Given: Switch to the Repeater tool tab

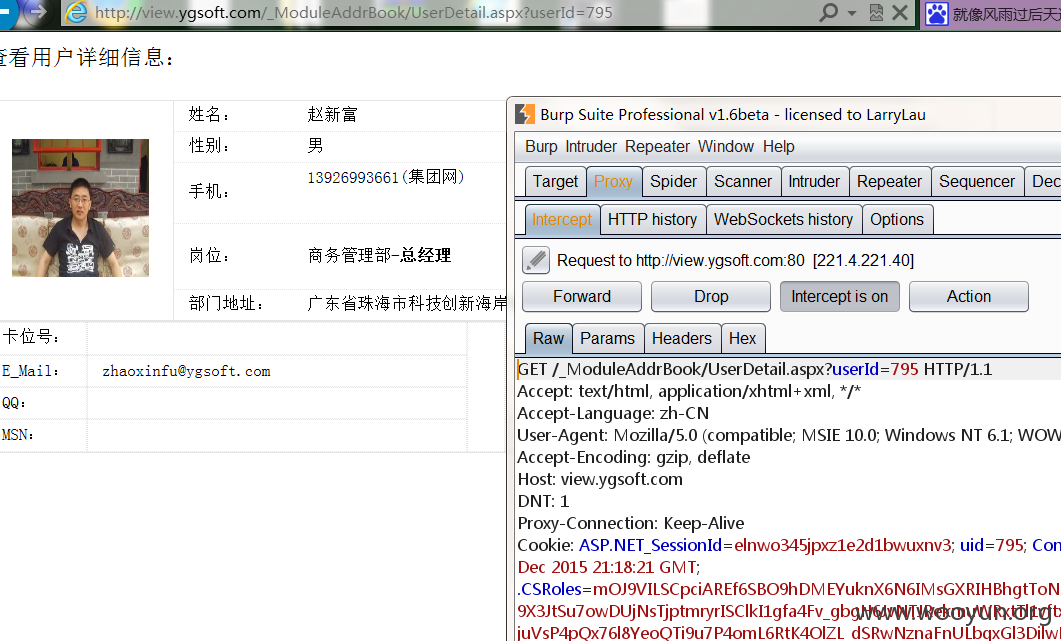Looking at the screenshot, I should tap(889, 181).
